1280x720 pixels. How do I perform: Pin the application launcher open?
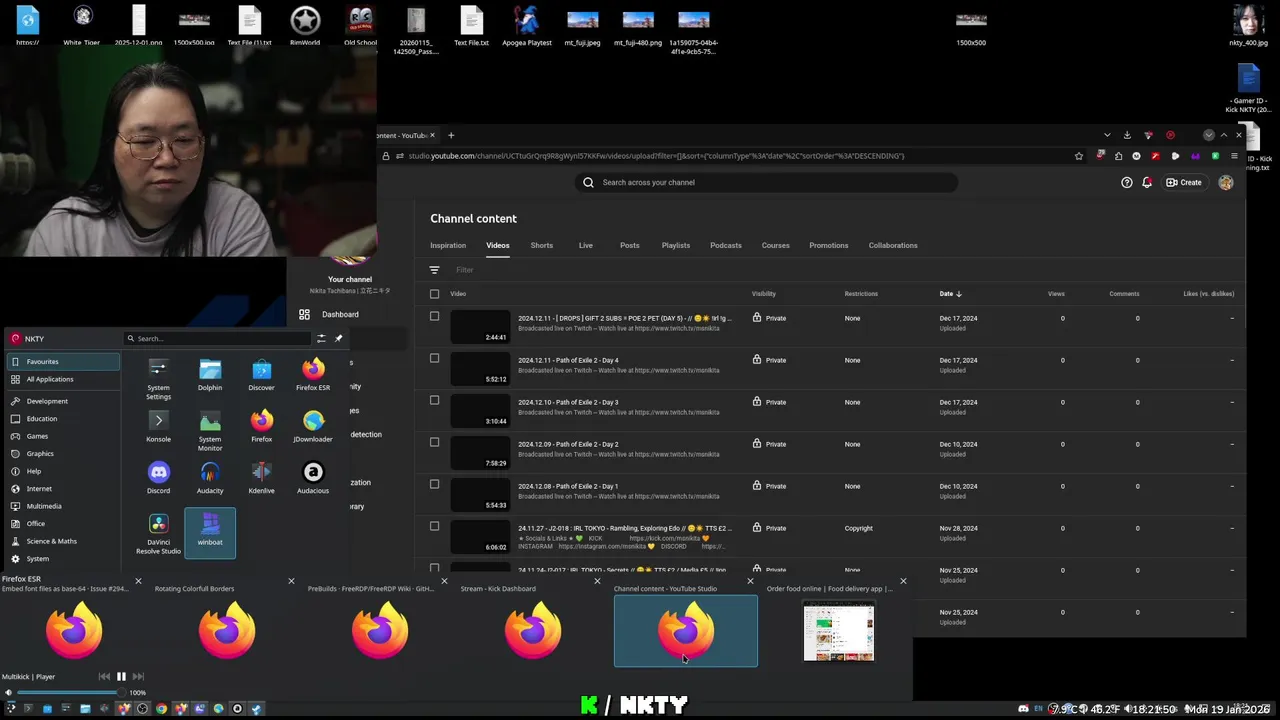point(338,338)
